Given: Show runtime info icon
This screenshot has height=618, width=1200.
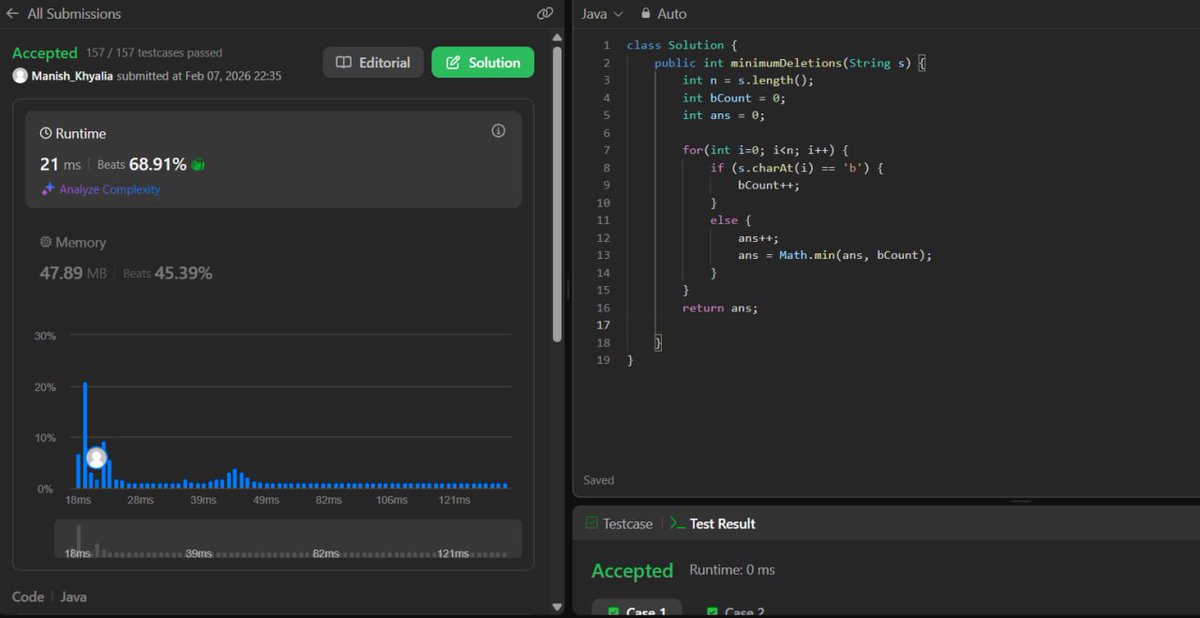Looking at the screenshot, I should pos(498,131).
